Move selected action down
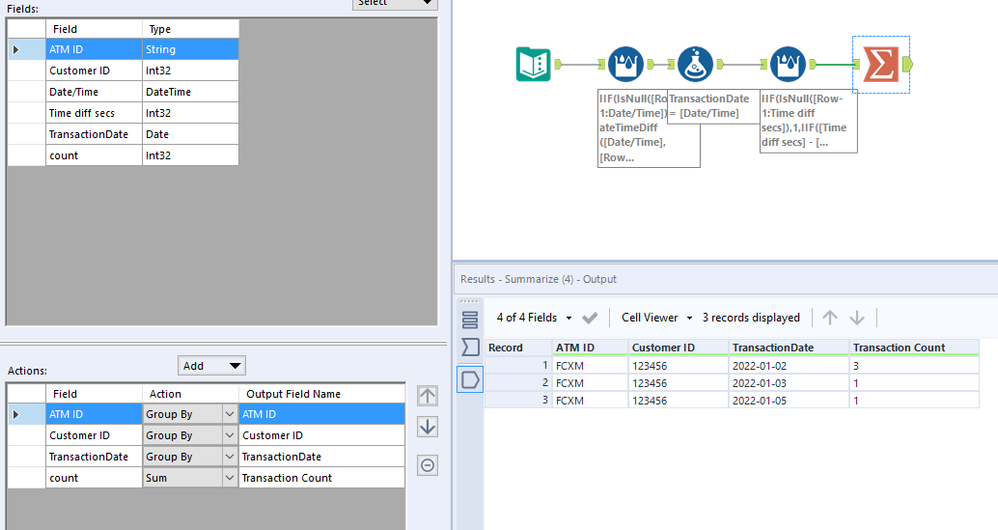Screen dimensions: 998x530 [x=428, y=426]
